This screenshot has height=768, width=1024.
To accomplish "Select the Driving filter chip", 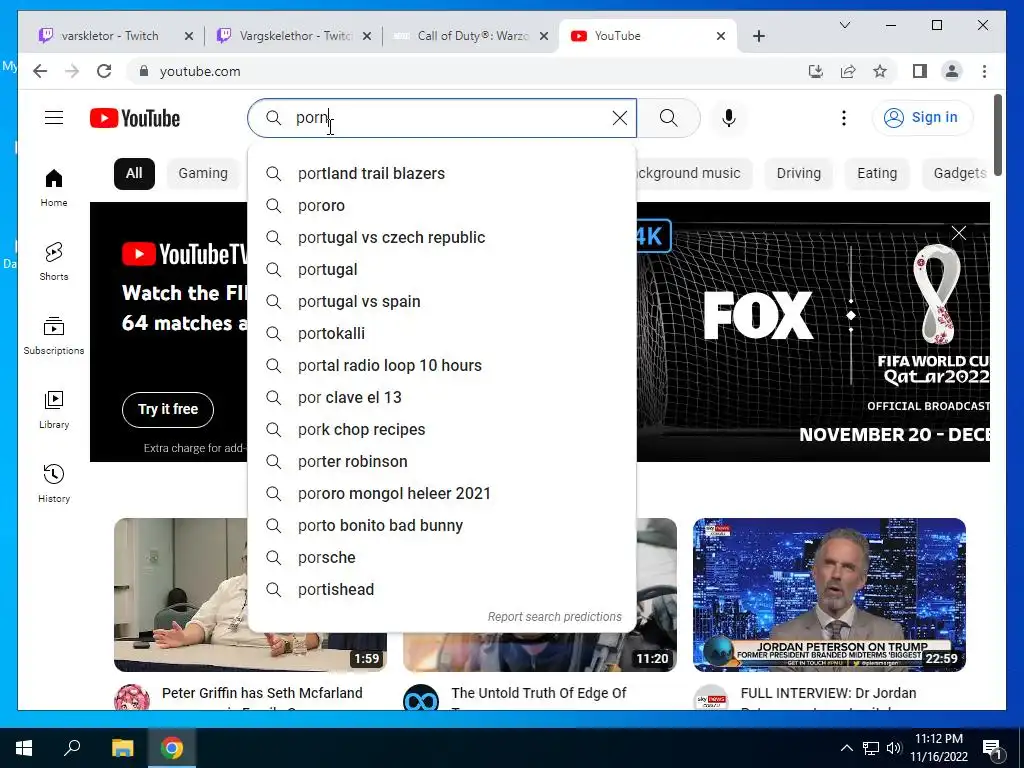I will click(x=799, y=173).
